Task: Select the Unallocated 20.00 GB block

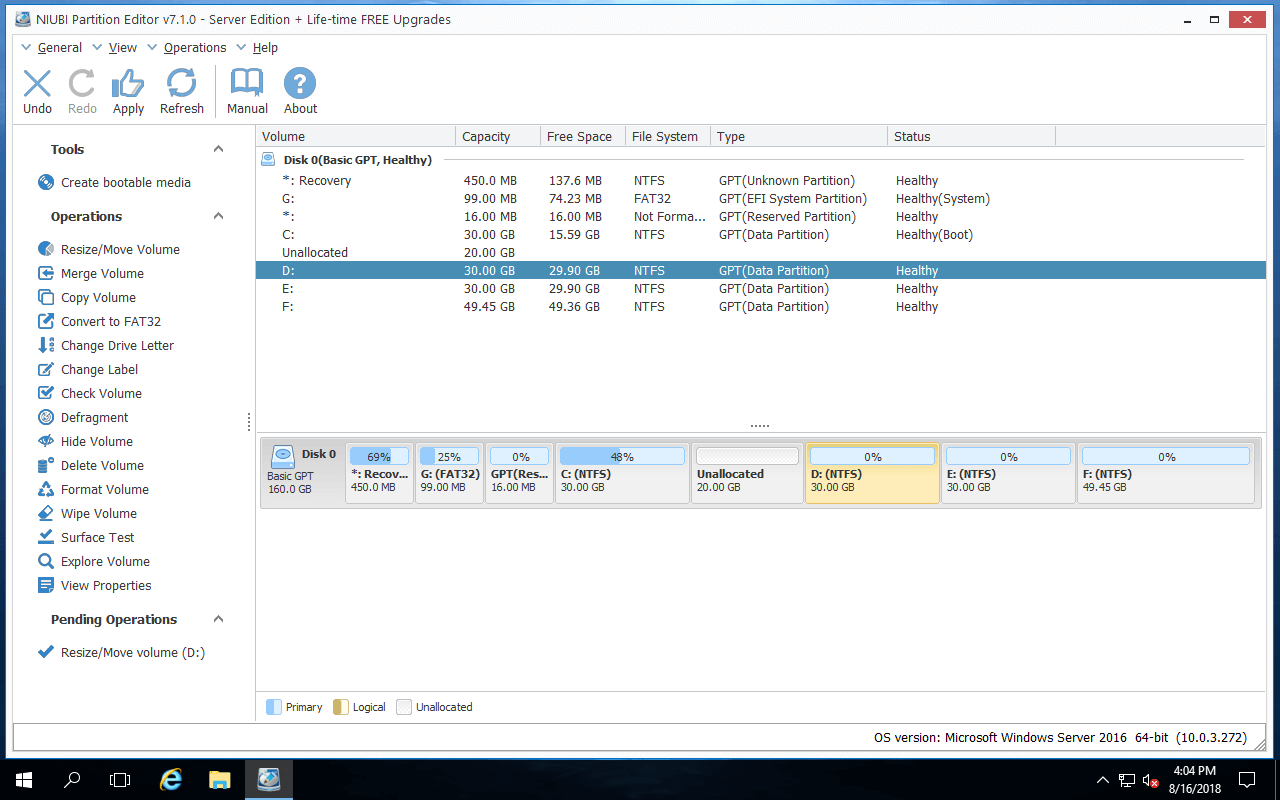Action: pos(747,473)
